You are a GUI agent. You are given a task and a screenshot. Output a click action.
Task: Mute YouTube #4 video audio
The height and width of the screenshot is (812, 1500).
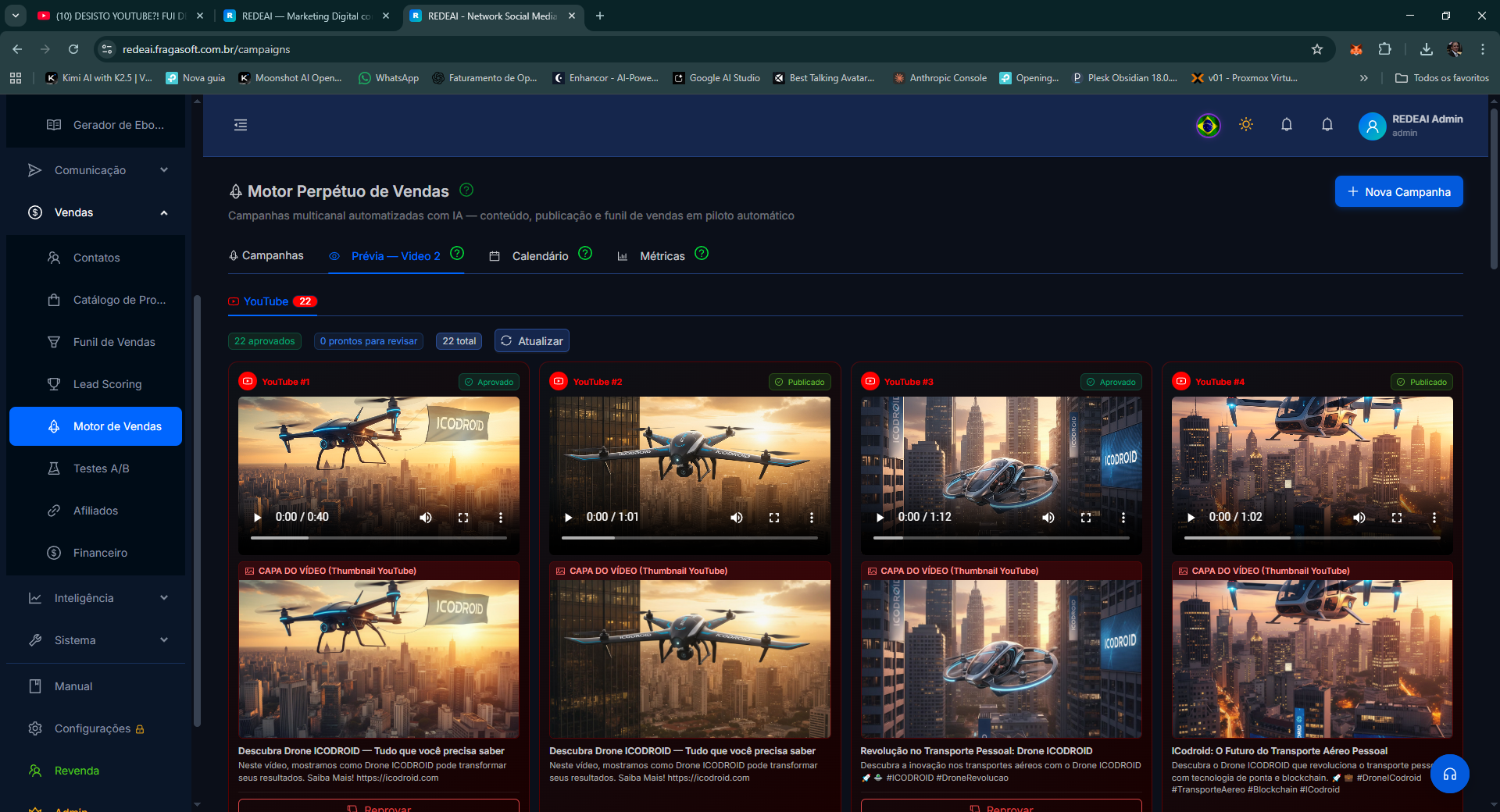pyautogui.click(x=1359, y=517)
